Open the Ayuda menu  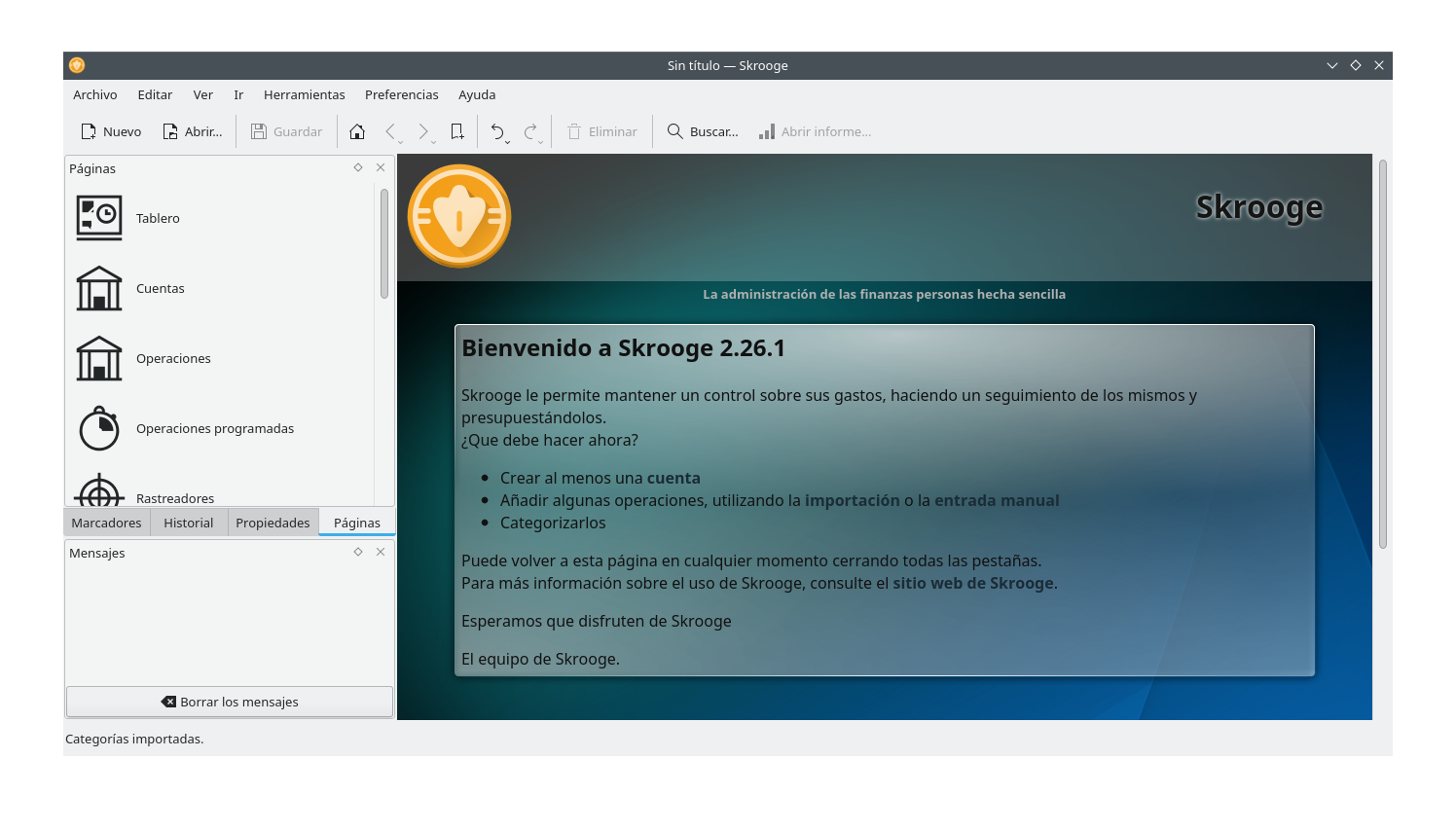tap(477, 94)
